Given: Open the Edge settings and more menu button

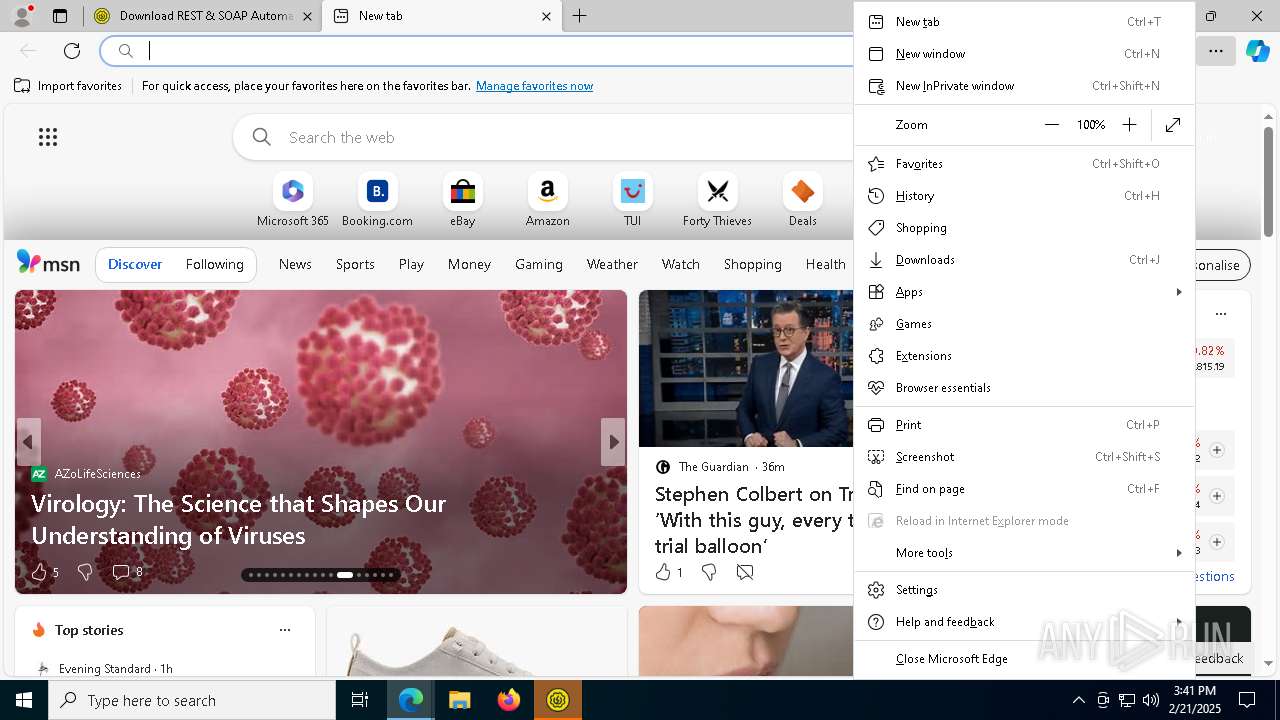Looking at the screenshot, I should click(1215, 51).
